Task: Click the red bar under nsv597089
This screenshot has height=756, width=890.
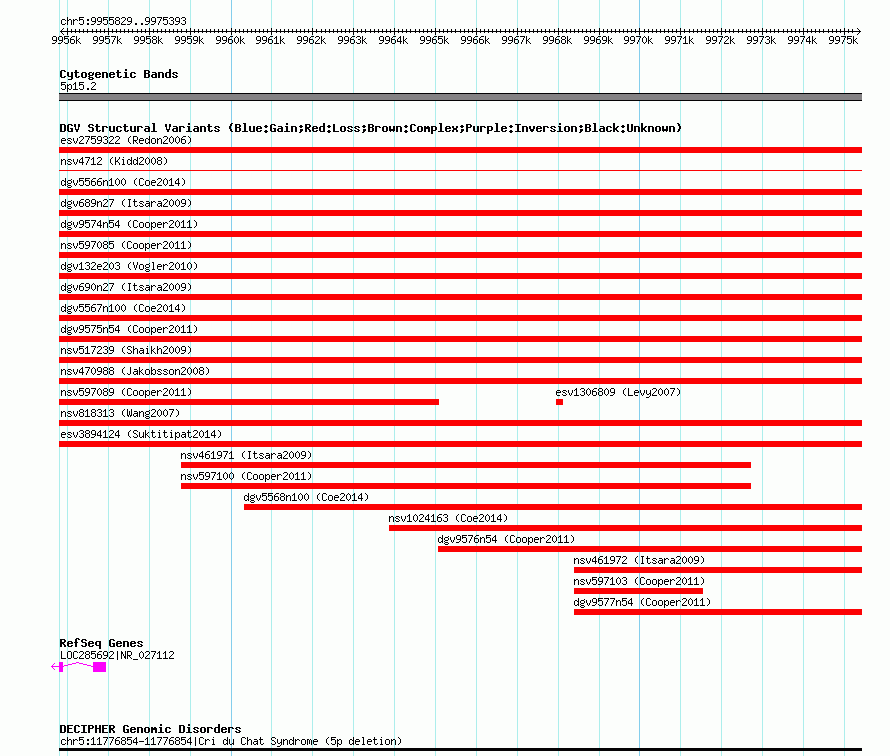Action: click(x=249, y=402)
